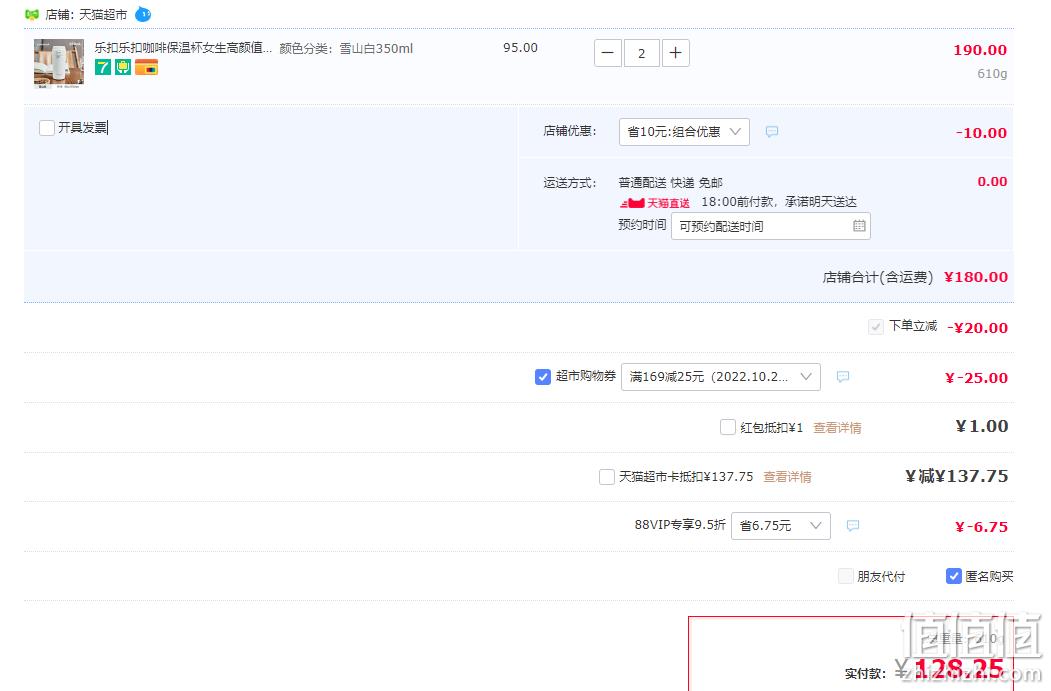Viewport: 1051px width, 691px height.
Task: Toggle the 下单立减 checkbox
Action: click(875, 327)
